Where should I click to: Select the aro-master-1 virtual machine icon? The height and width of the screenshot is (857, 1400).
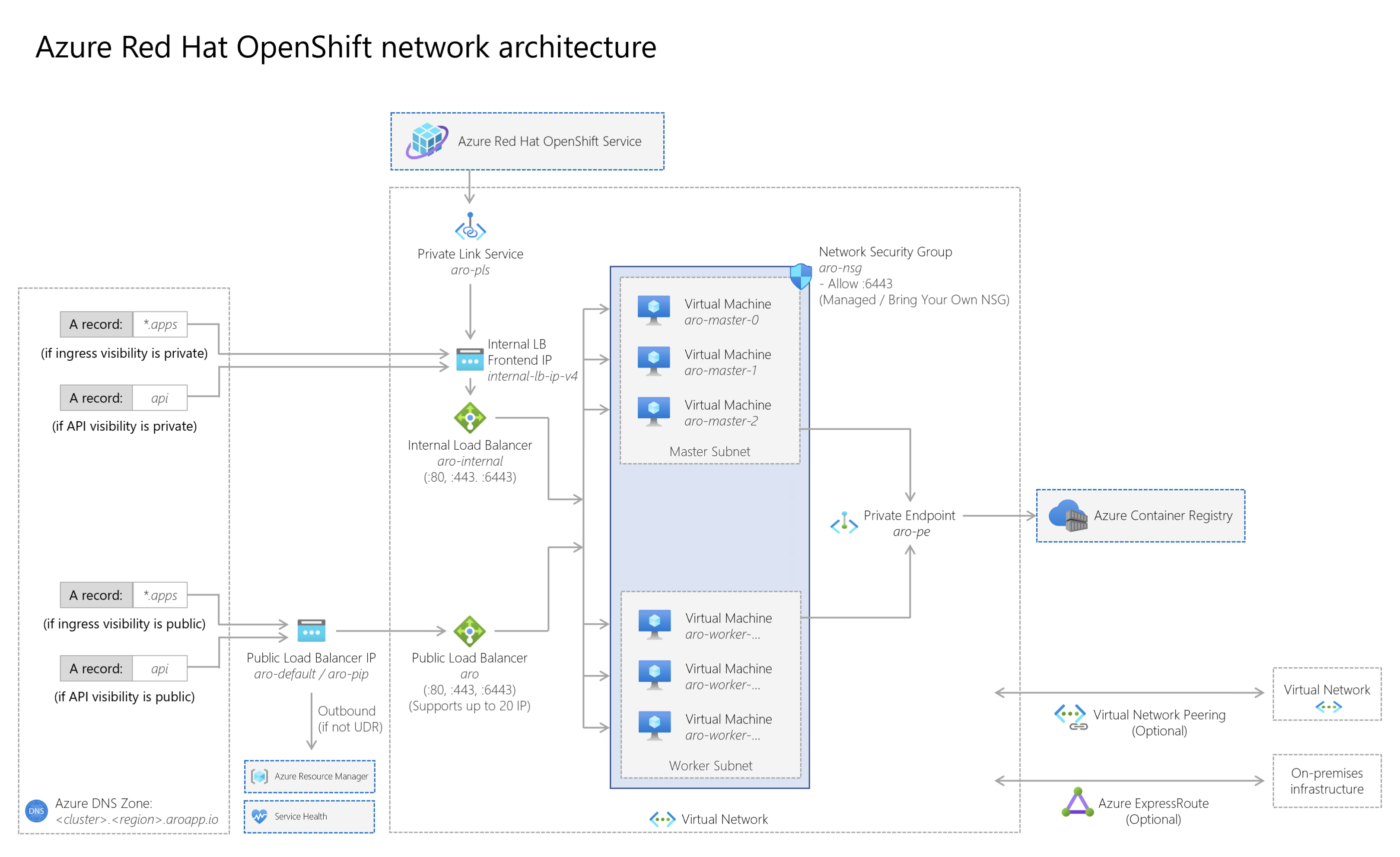pos(653,361)
